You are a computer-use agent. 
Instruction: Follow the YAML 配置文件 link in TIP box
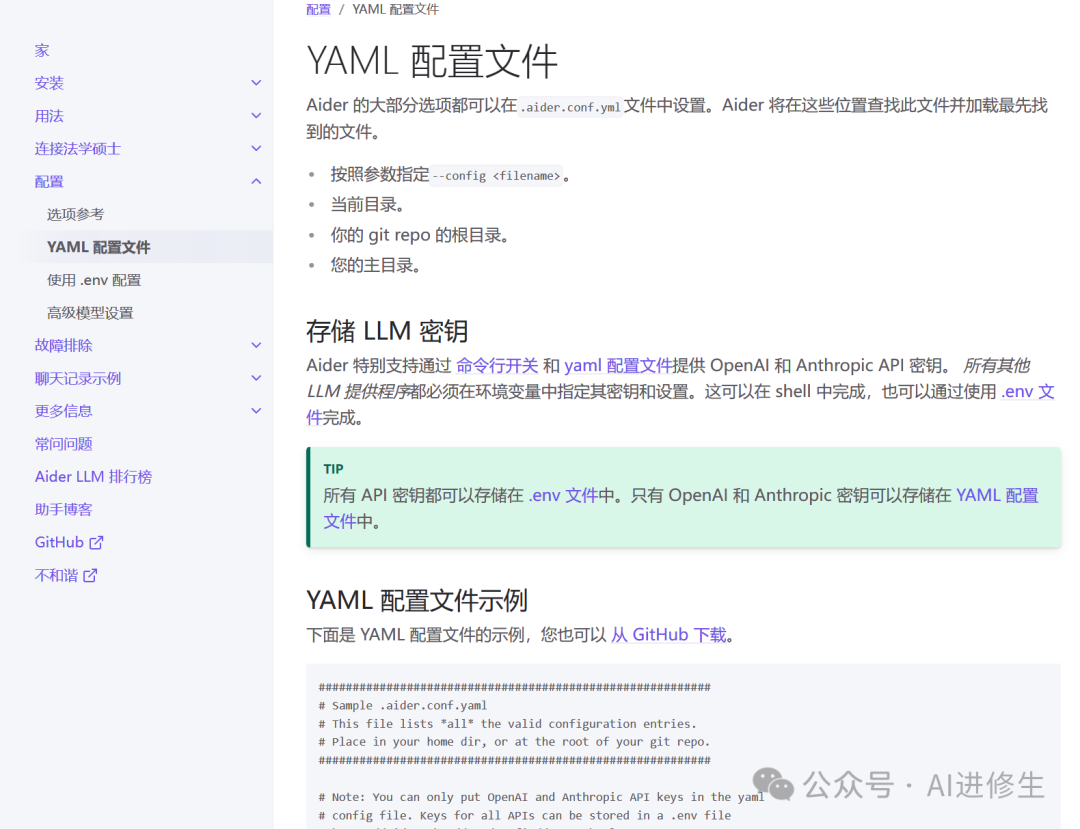[x=997, y=496]
